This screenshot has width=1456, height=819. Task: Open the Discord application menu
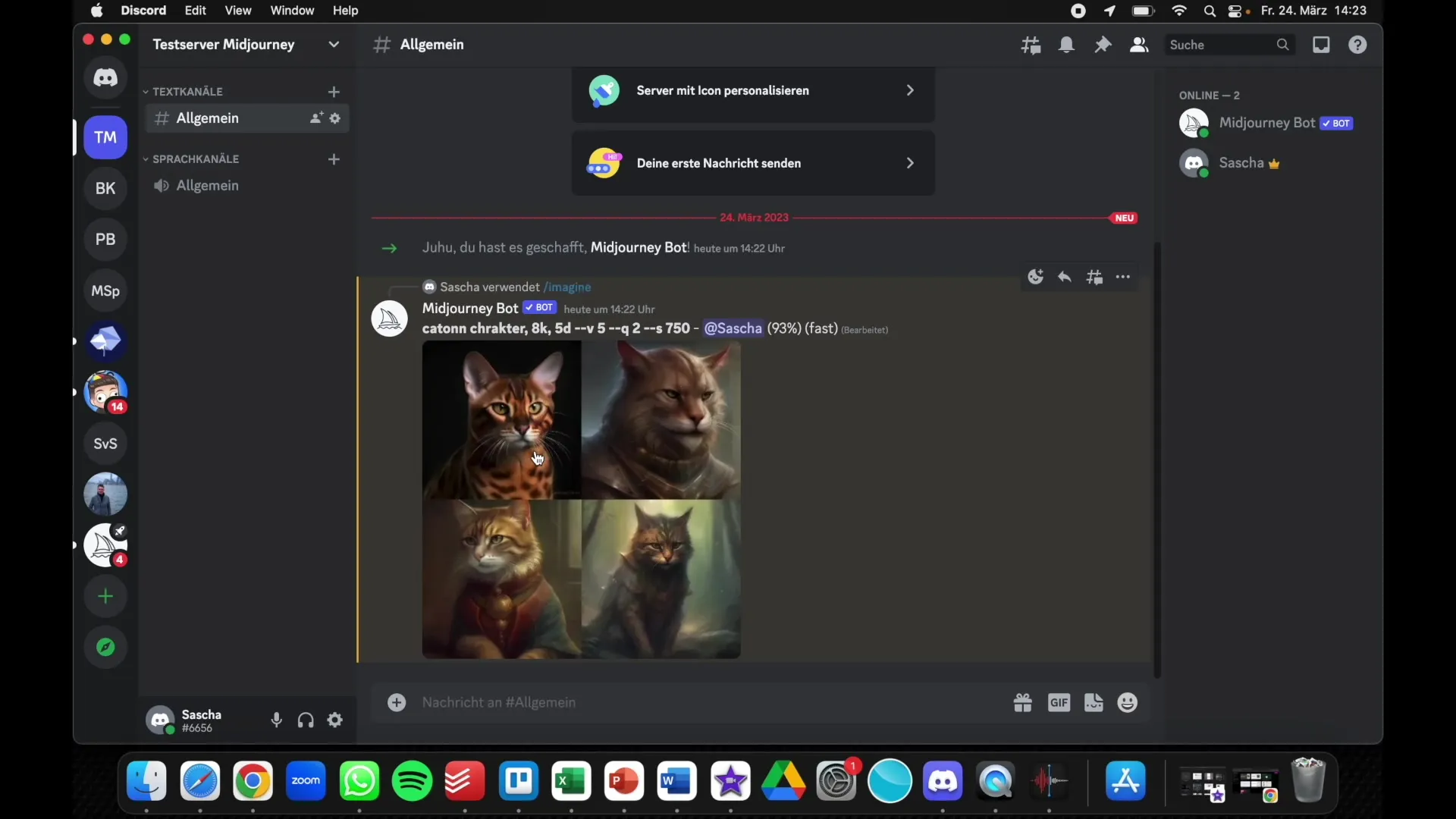(143, 11)
